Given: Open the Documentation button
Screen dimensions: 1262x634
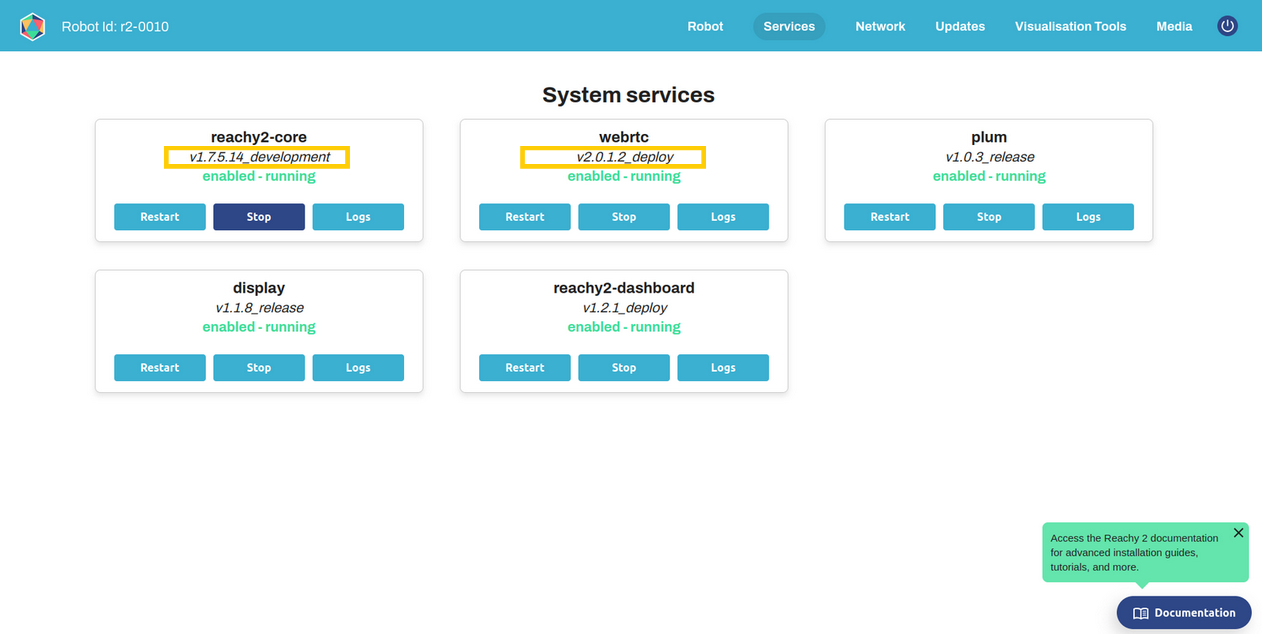Looking at the screenshot, I should [1184, 613].
